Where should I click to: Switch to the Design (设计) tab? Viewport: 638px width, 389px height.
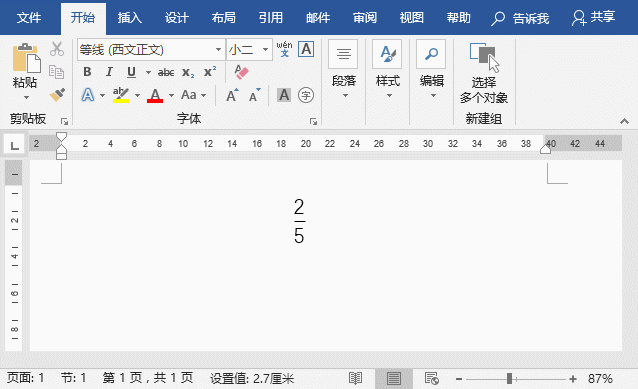tap(177, 18)
